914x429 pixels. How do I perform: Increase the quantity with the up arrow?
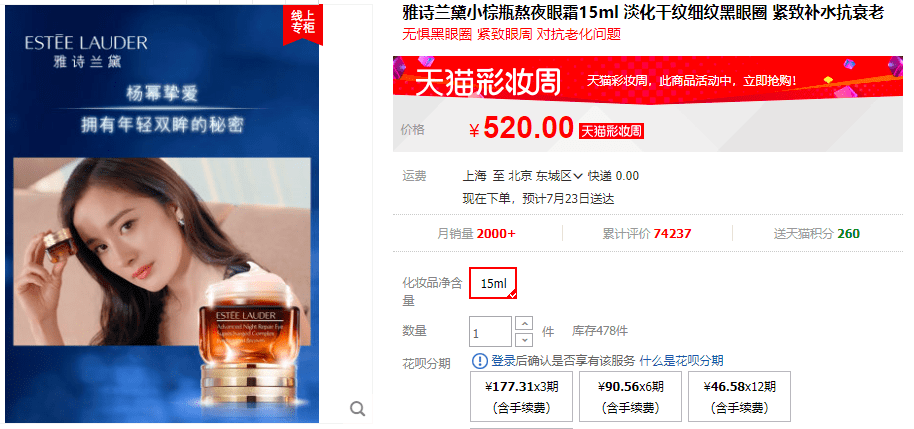click(525, 323)
